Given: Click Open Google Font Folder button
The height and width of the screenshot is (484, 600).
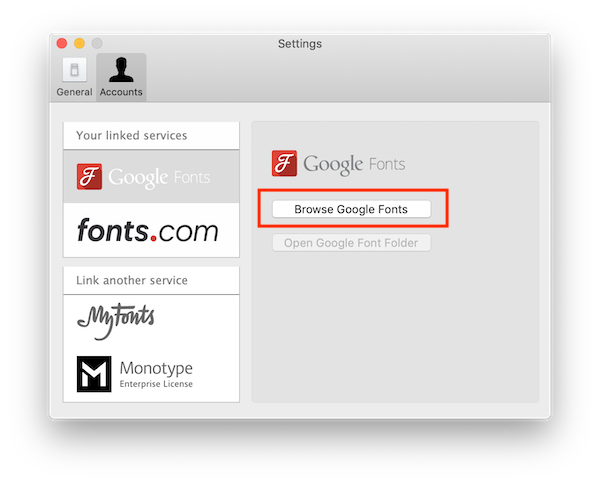Looking at the screenshot, I should (351, 243).
